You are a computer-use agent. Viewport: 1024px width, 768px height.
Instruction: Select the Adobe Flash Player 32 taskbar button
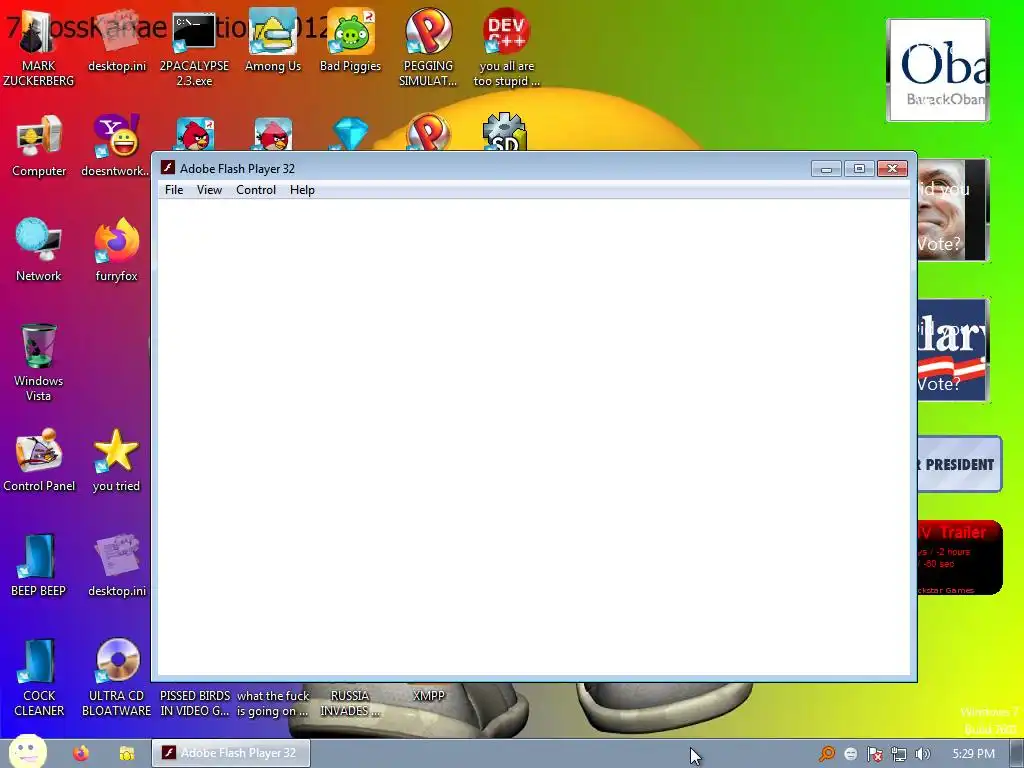(x=231, y=753)
